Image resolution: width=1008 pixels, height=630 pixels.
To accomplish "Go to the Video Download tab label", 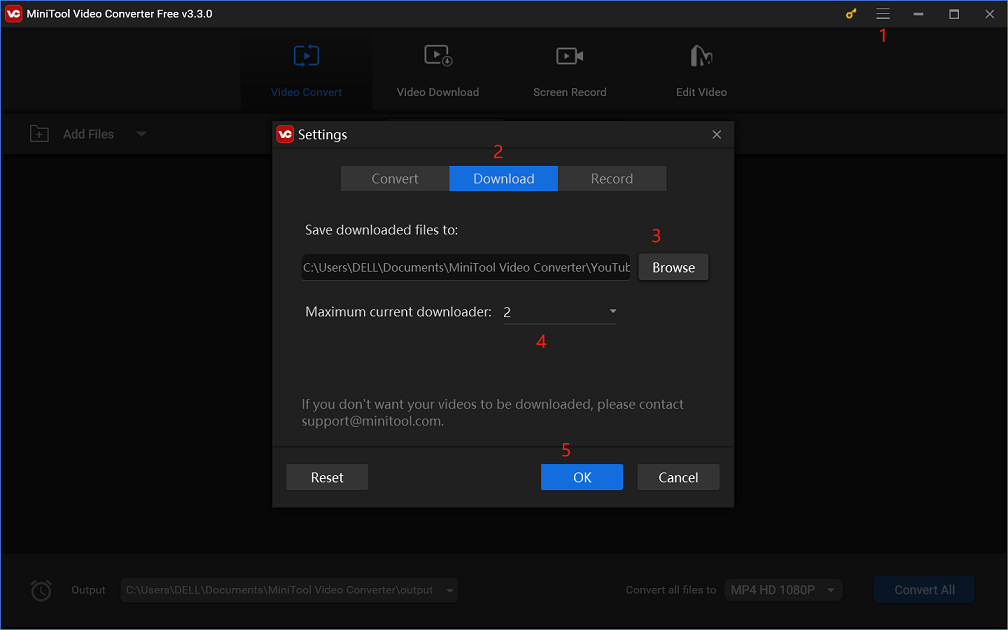I will click(x=438, y=92).
